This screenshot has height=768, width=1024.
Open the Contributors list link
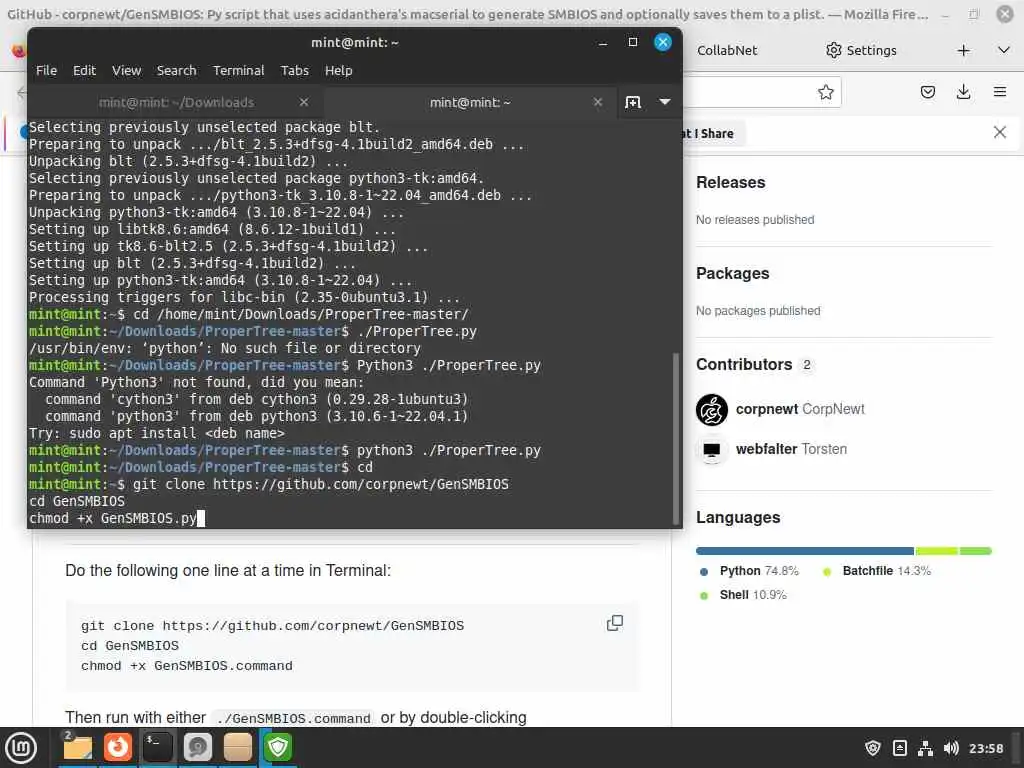[754, 364]
